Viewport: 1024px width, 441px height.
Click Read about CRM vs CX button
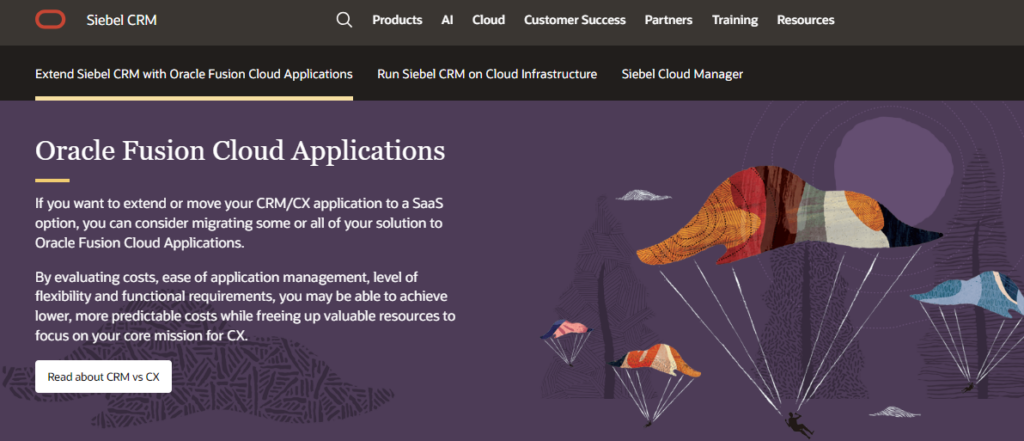(103, 376)
